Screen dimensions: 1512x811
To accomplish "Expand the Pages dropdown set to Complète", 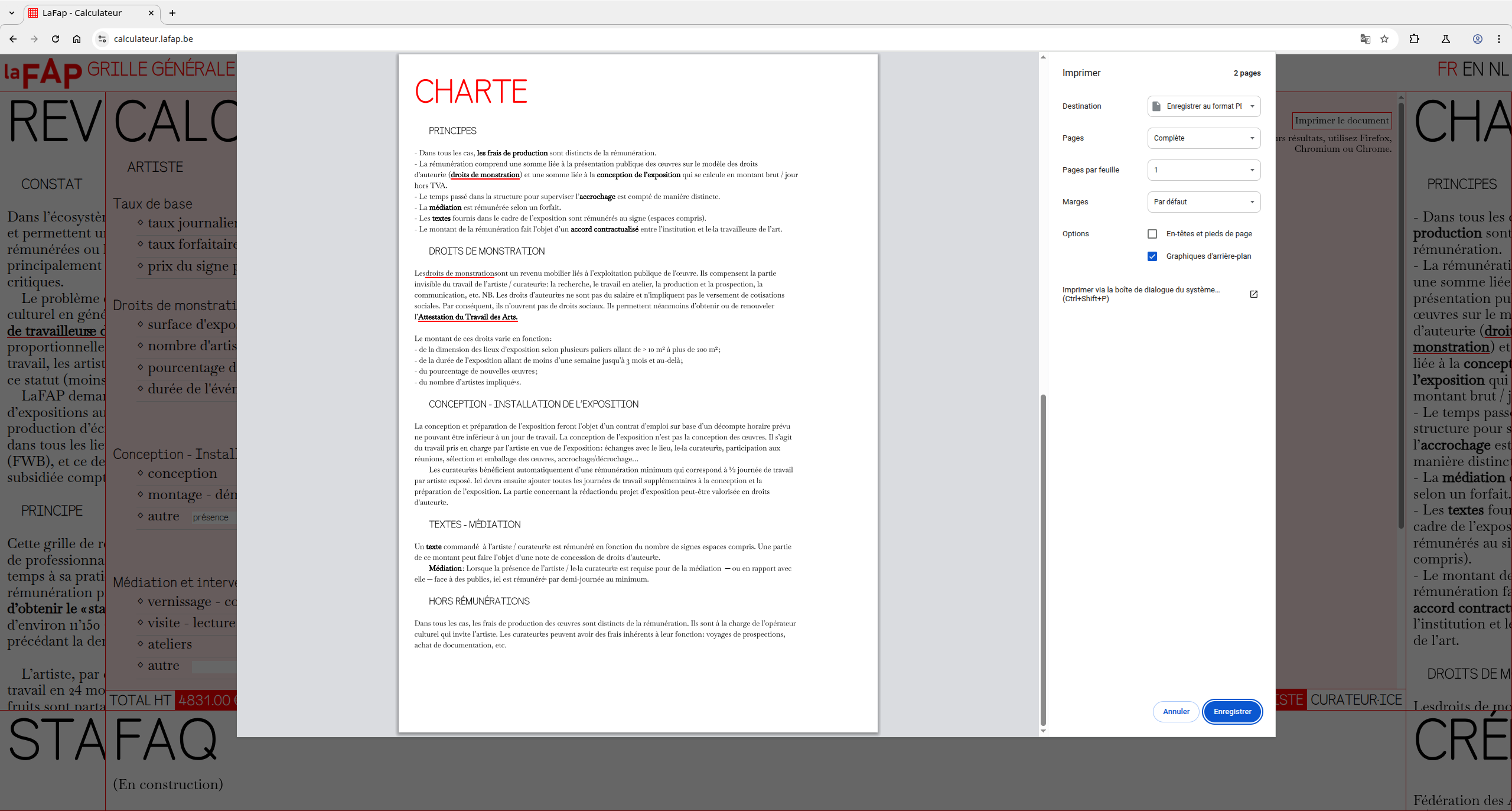I will tap(1204, 138).
